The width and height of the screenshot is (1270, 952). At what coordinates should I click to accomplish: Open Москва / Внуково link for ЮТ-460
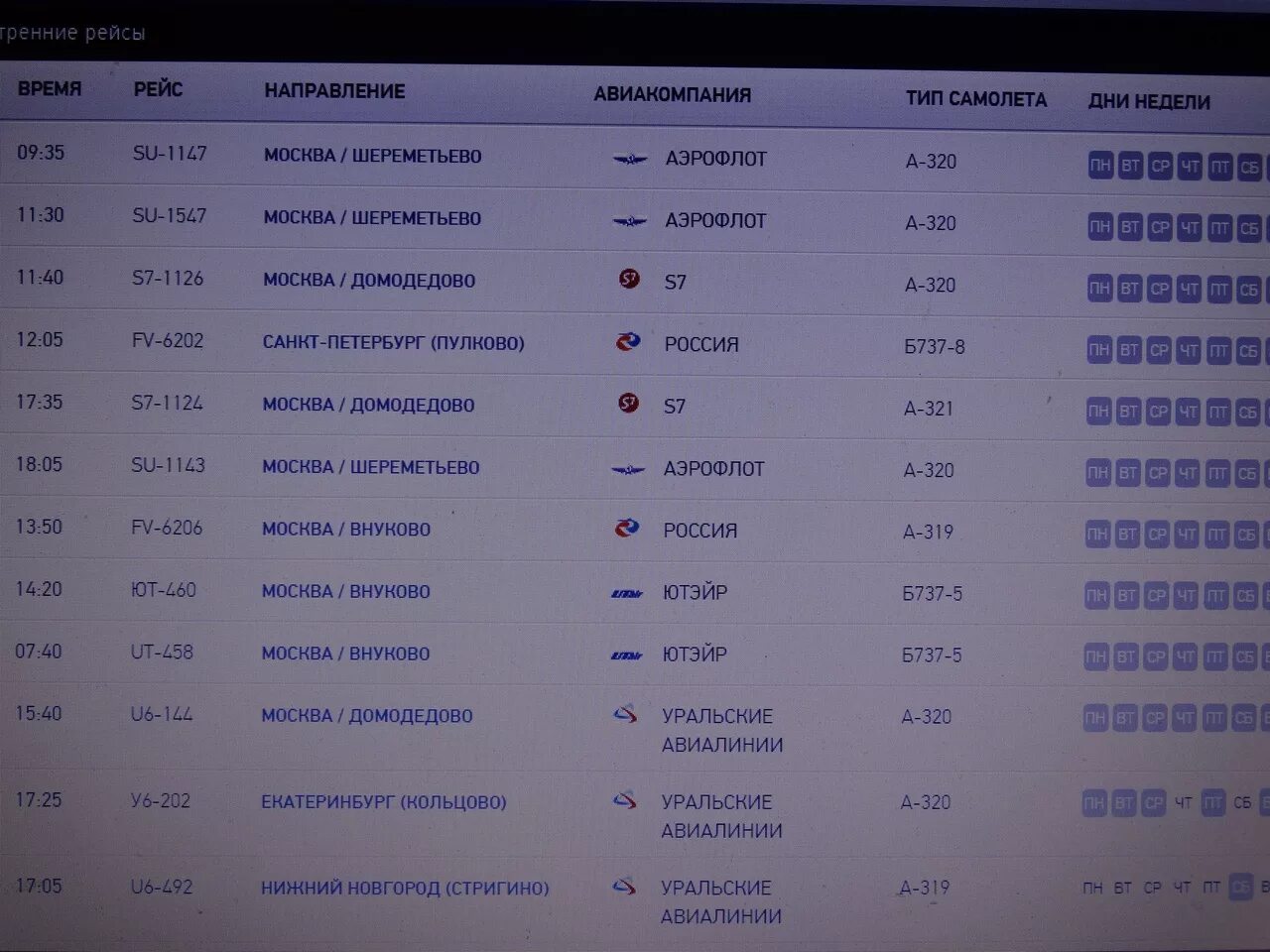tap(346, 591)
